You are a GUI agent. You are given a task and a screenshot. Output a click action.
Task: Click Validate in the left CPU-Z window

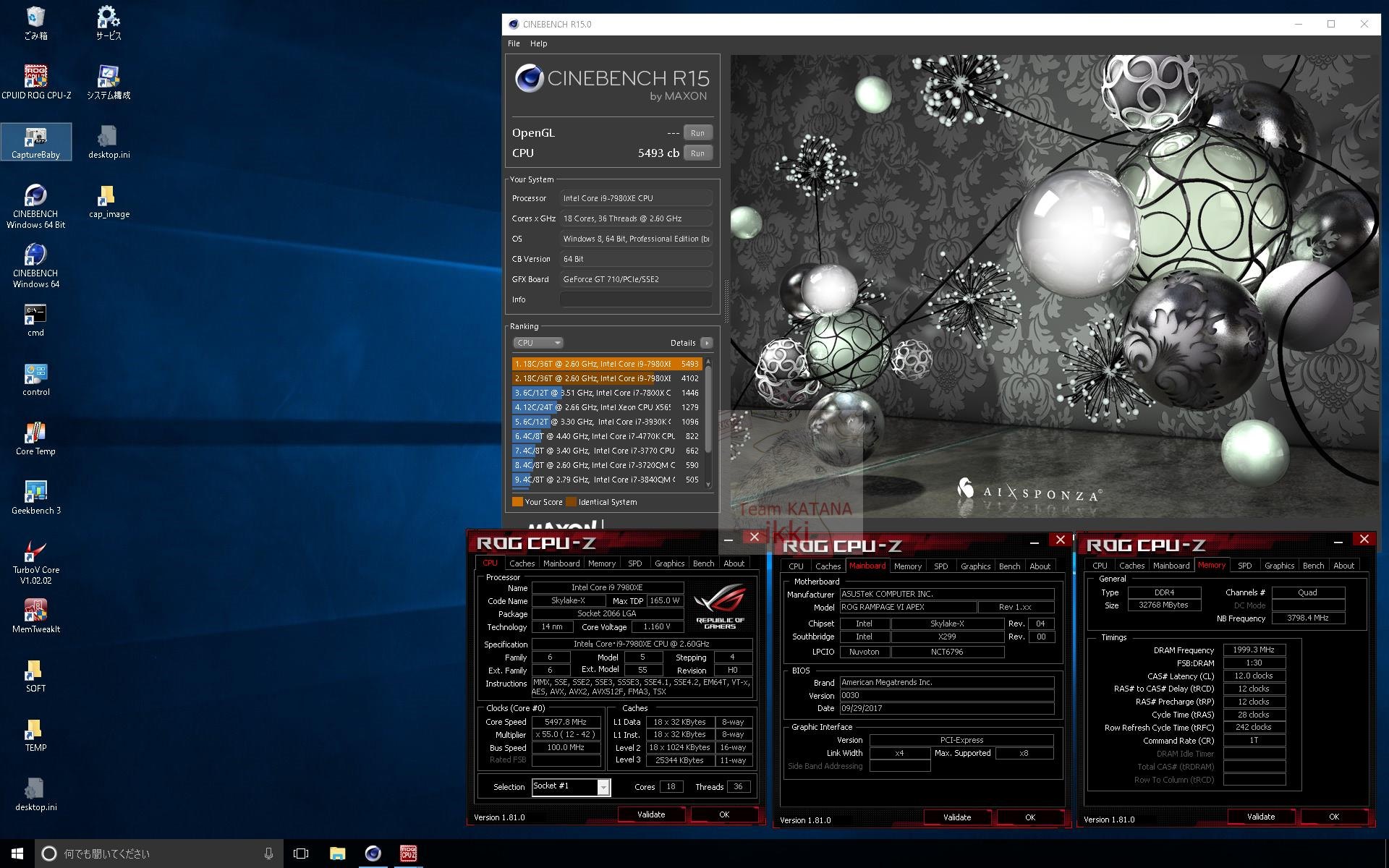[x=651, y=814]
